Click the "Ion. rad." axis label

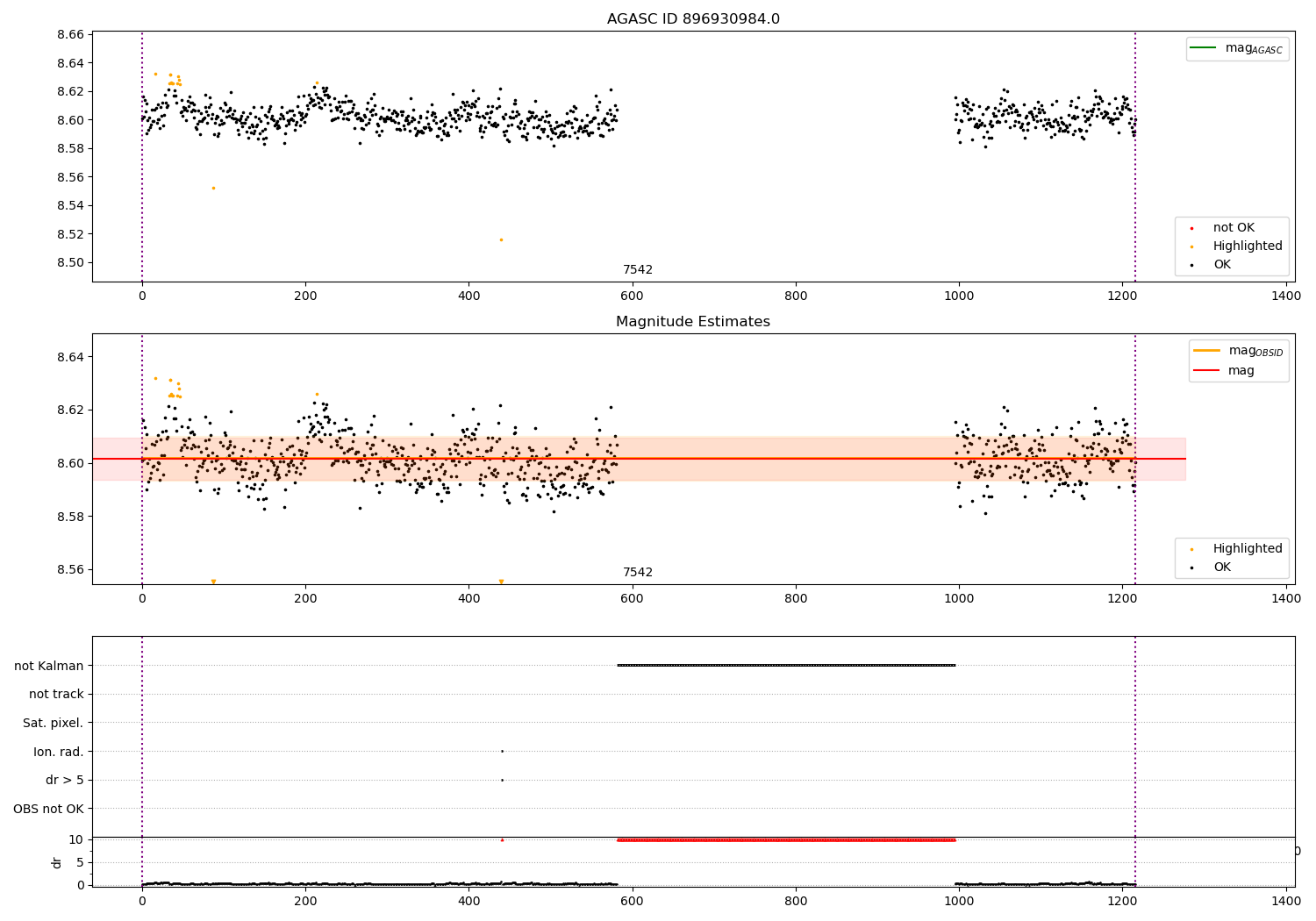click(59, 752)
